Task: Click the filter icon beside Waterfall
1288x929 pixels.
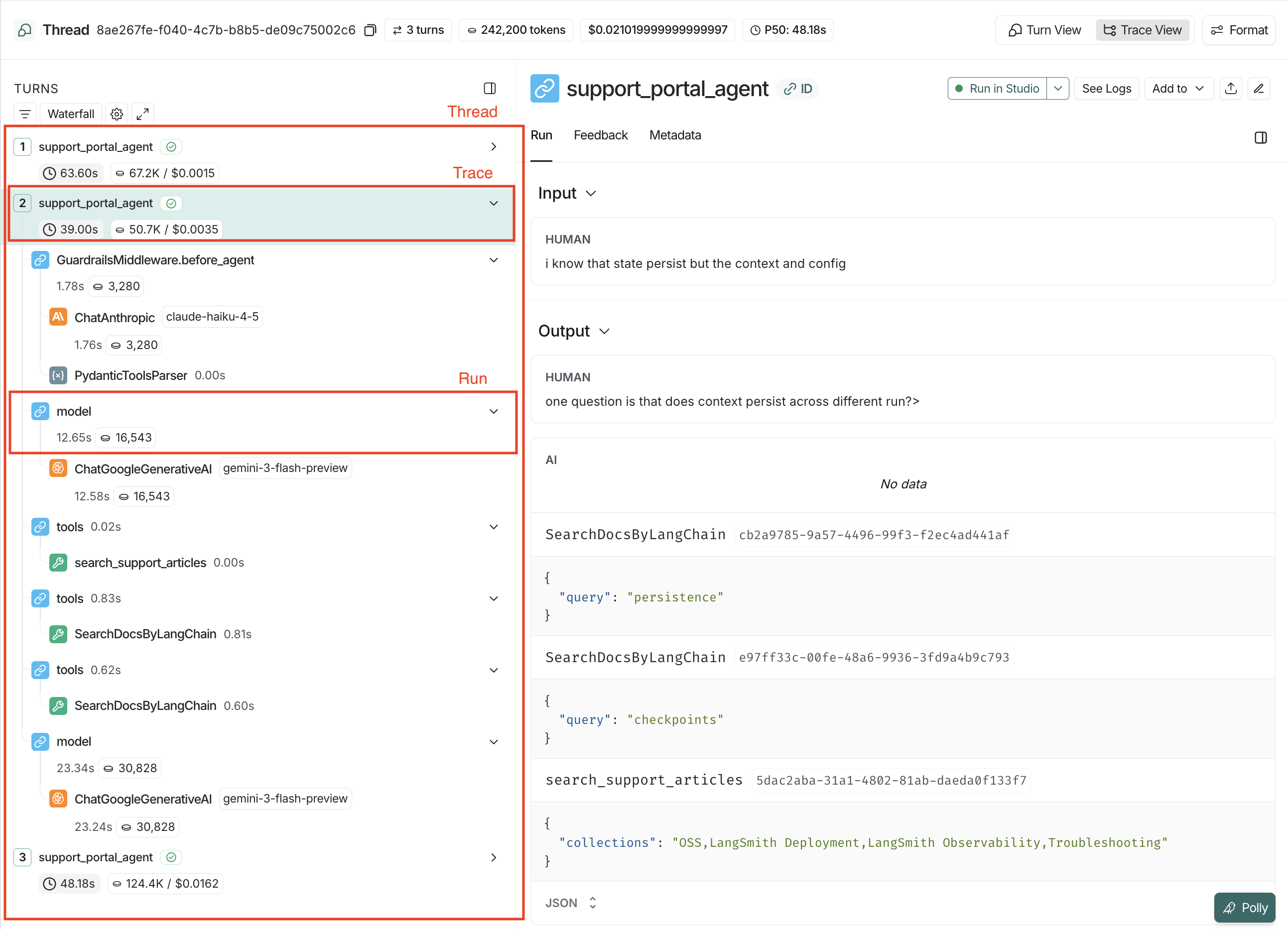Action: 25,114
